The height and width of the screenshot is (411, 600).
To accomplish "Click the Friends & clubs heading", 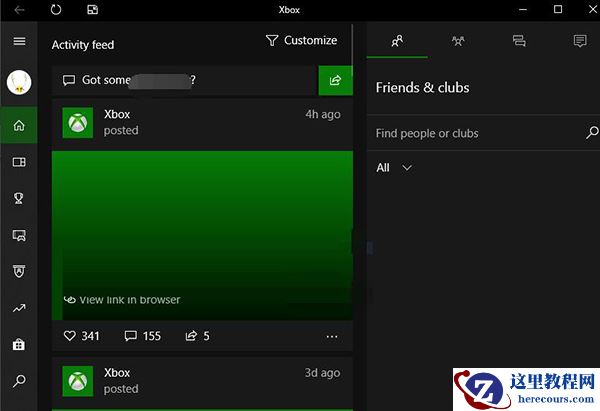I will (x=422, y=88).
